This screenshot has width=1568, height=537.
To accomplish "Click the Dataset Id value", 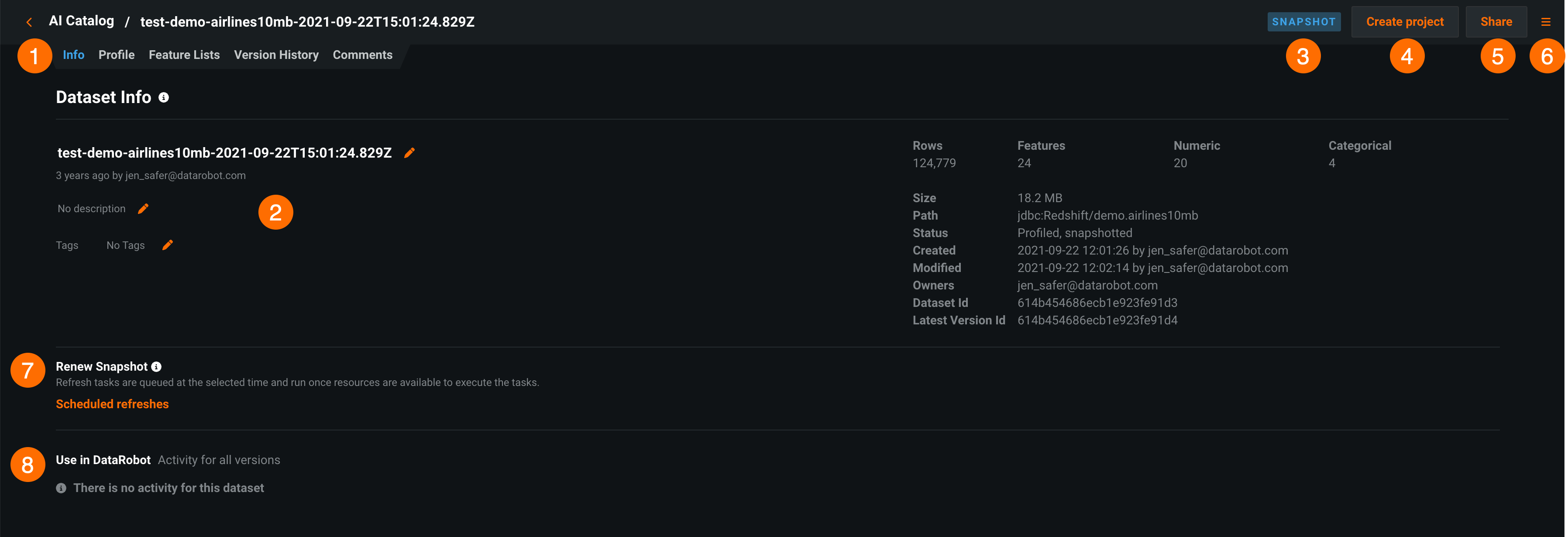I will click(1097, 303).
